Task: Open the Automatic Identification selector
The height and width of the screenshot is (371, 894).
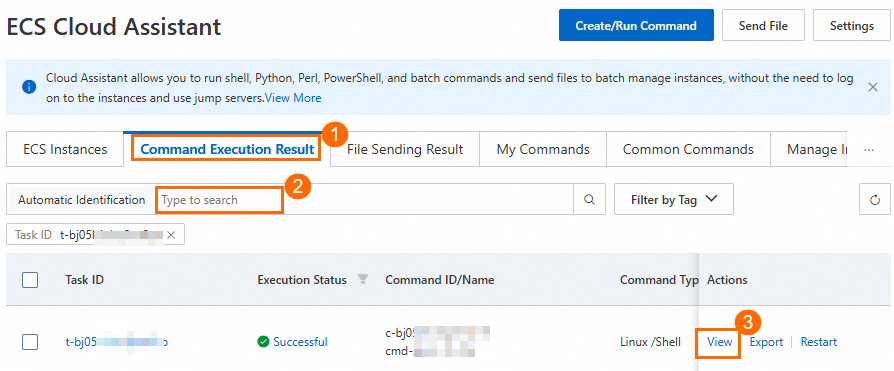Action: 82,200
